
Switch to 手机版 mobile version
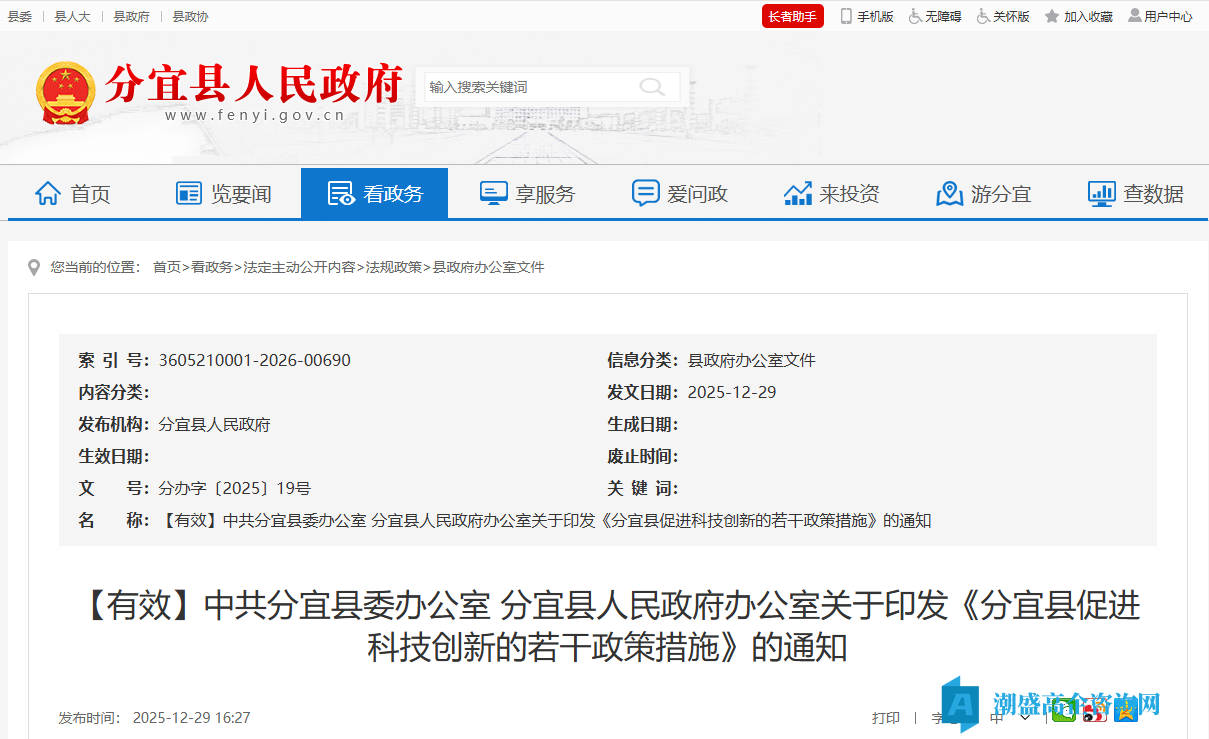coord(867,16)
